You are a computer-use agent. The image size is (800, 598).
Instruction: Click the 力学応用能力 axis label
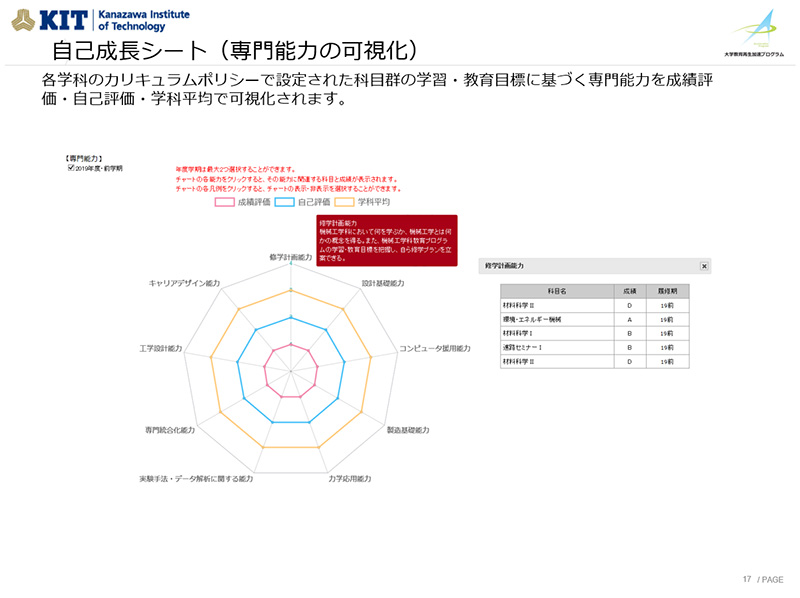pos(349,479)
